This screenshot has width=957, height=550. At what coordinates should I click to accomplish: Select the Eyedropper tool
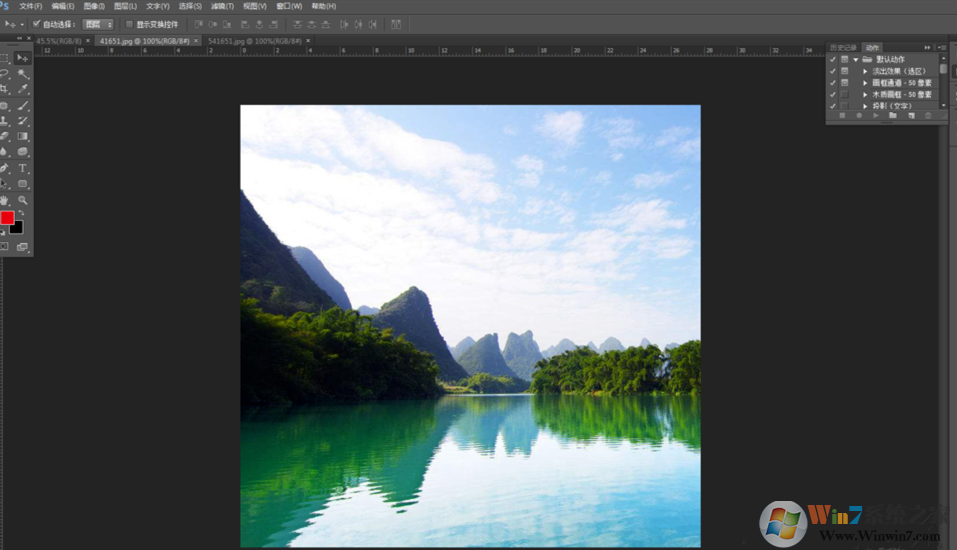[x=23, y=89]
